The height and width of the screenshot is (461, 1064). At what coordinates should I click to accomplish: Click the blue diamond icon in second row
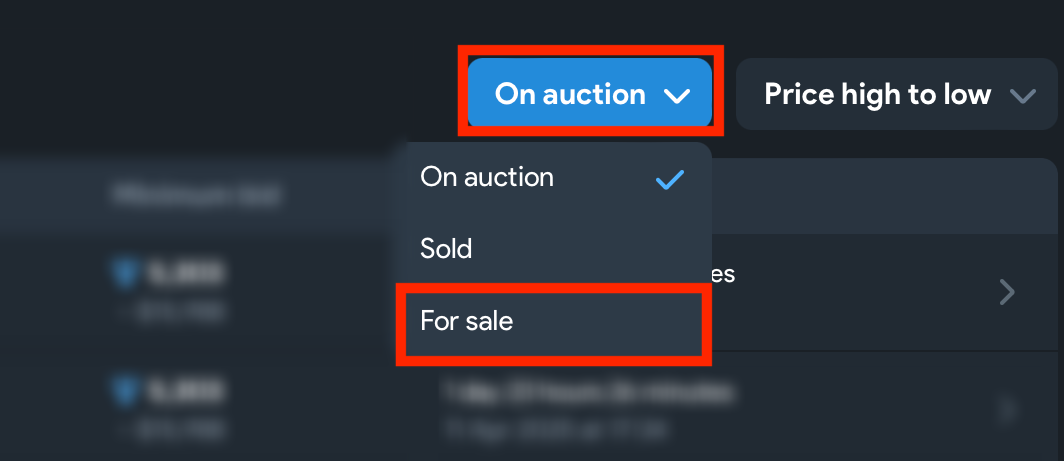(125, 392)
